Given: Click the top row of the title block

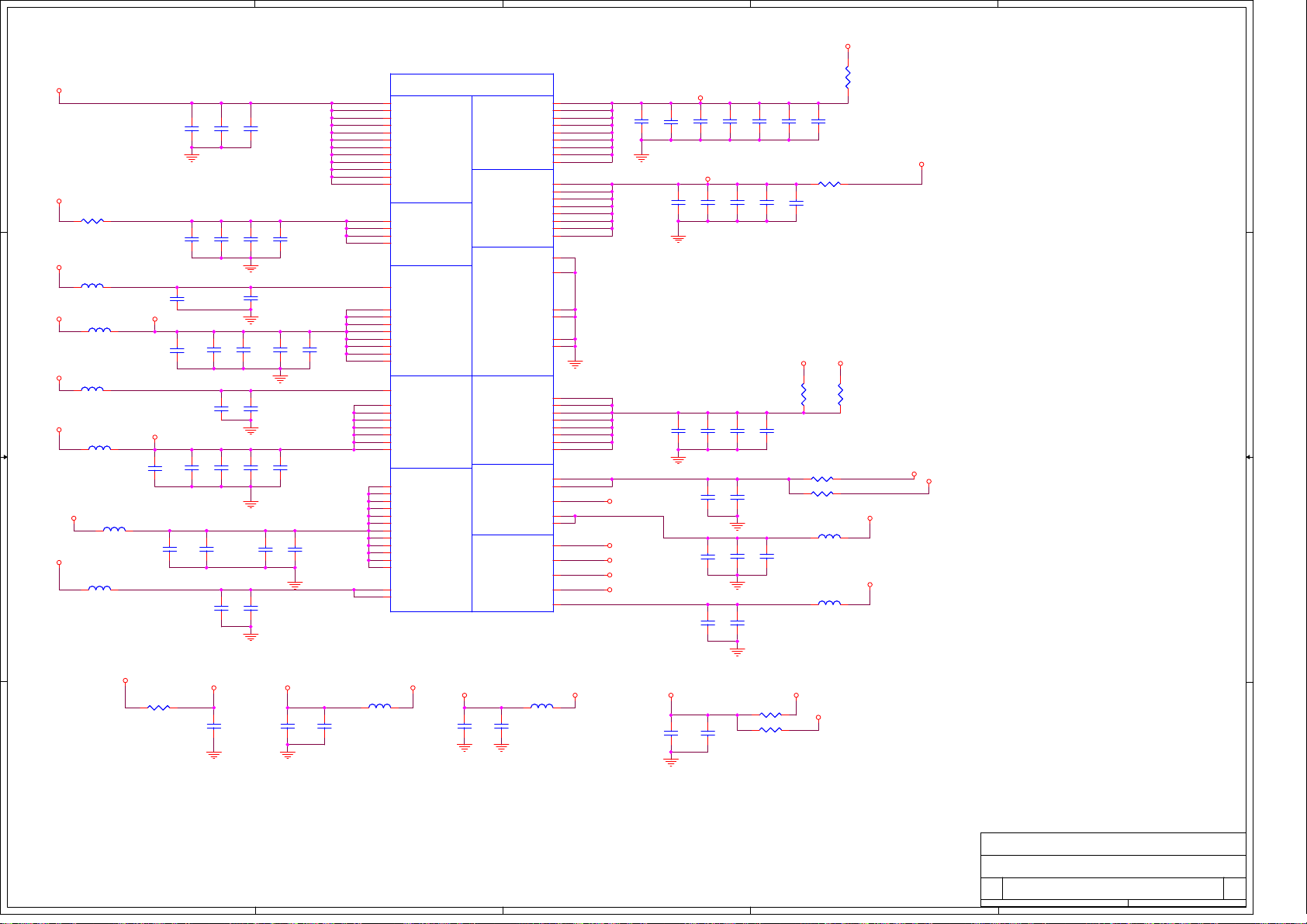Looking at the screenshot, I should pos(1113,844).
